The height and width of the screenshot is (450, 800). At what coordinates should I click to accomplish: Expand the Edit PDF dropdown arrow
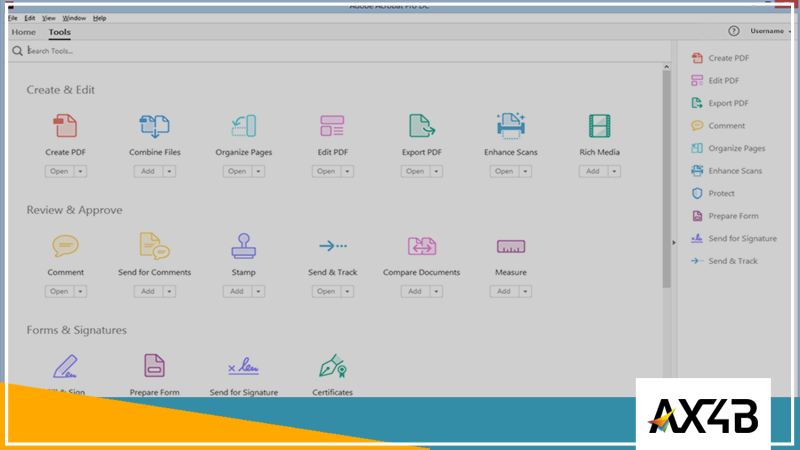(347, 171)
